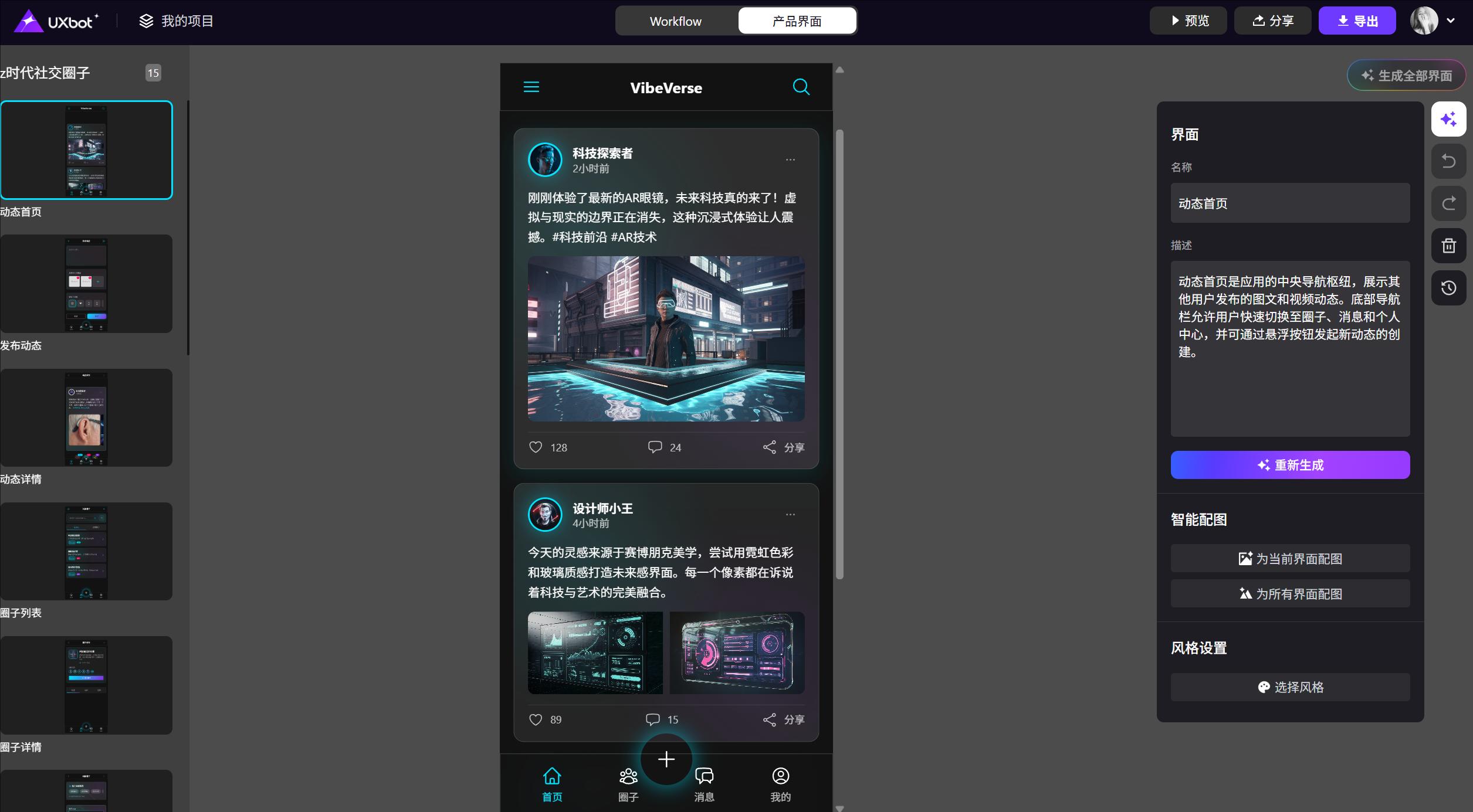The height and width of the screenshot is (812, 1473).
Task: Click the teal dashboard image in 设计师小王 post
Action: click(x=595, y=653)
